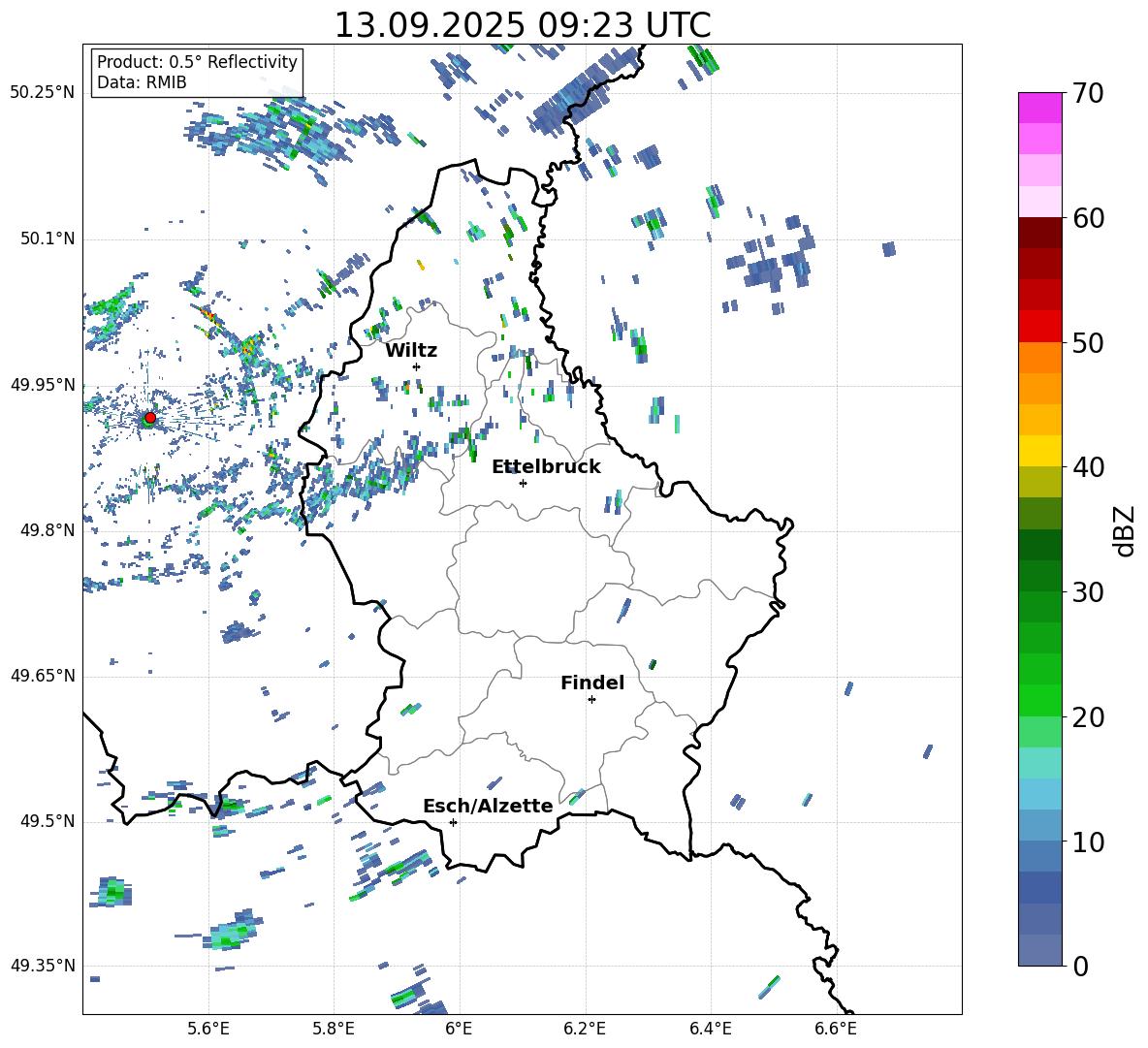Click the title 13.09.2025 09:23 UTC
This screenshot has height=1048, width=1148.
[523, 25]
